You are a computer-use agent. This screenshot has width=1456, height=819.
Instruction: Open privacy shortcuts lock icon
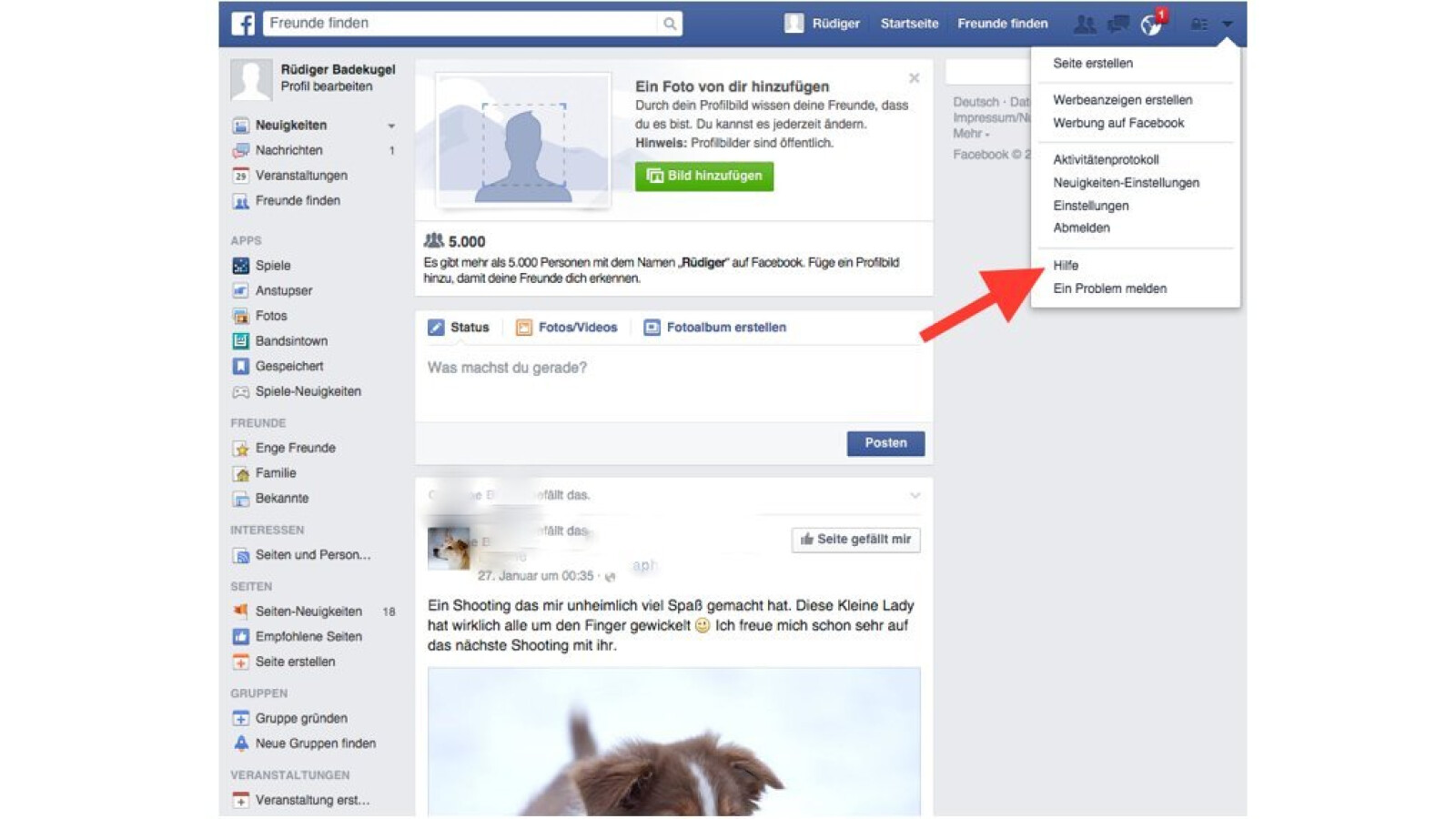click(x=1199, y=25)
